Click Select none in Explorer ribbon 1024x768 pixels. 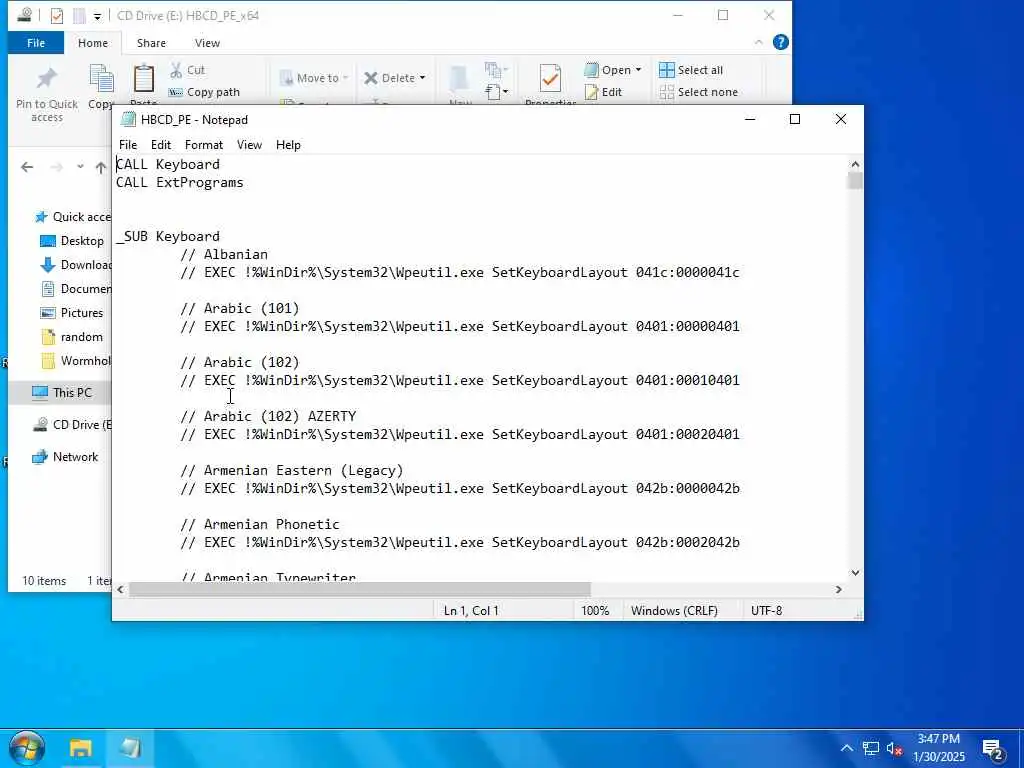(699, 92)
